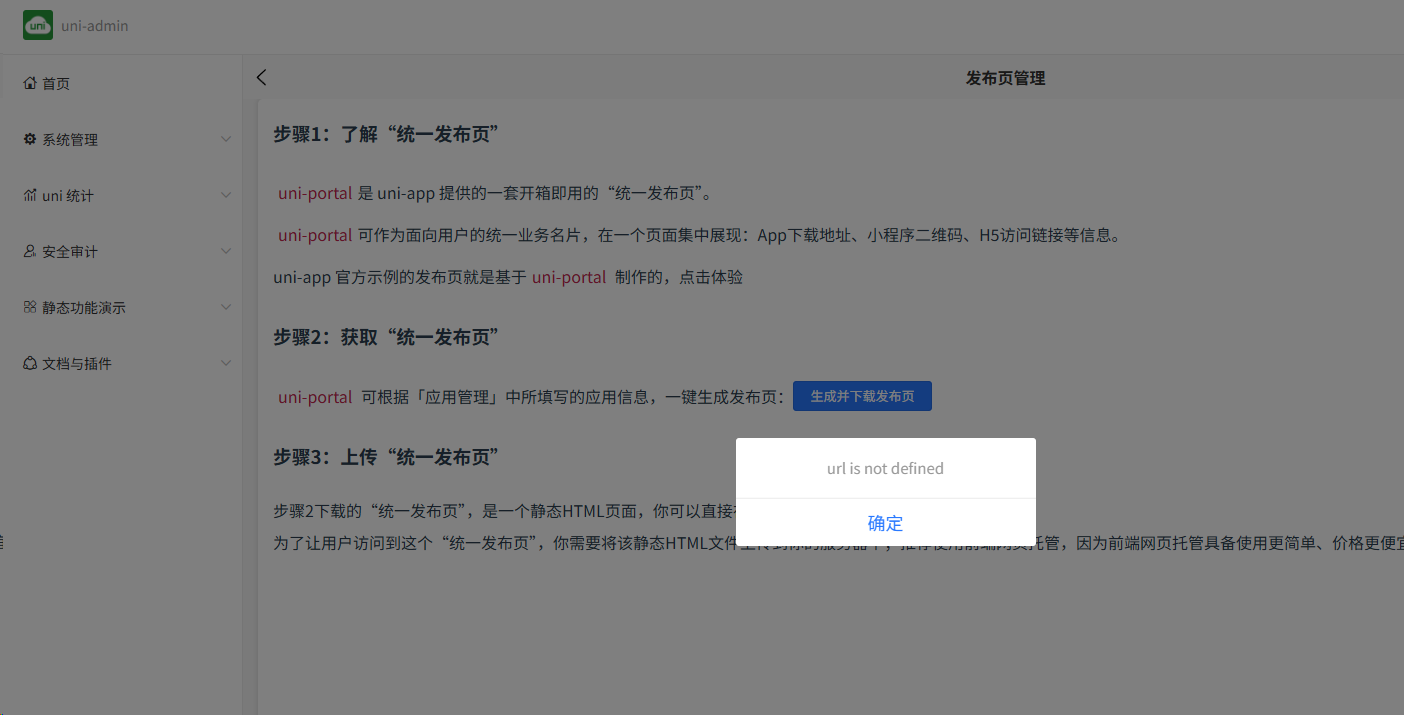Click the heading 步骤1:了解"统一发布页"
Viewport: 1404px width, 715px height.
386,134
